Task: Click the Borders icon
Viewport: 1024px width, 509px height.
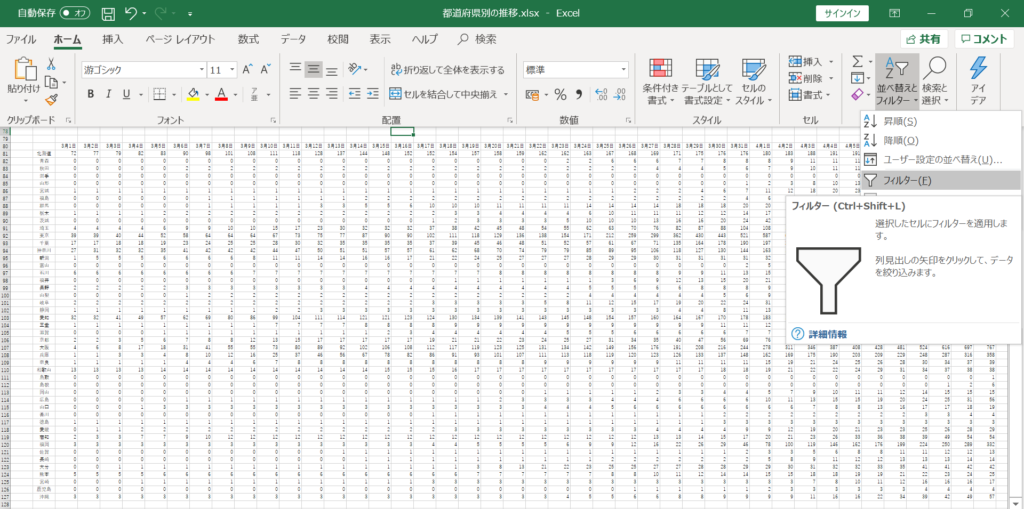Action: click(x=159, y=94)
